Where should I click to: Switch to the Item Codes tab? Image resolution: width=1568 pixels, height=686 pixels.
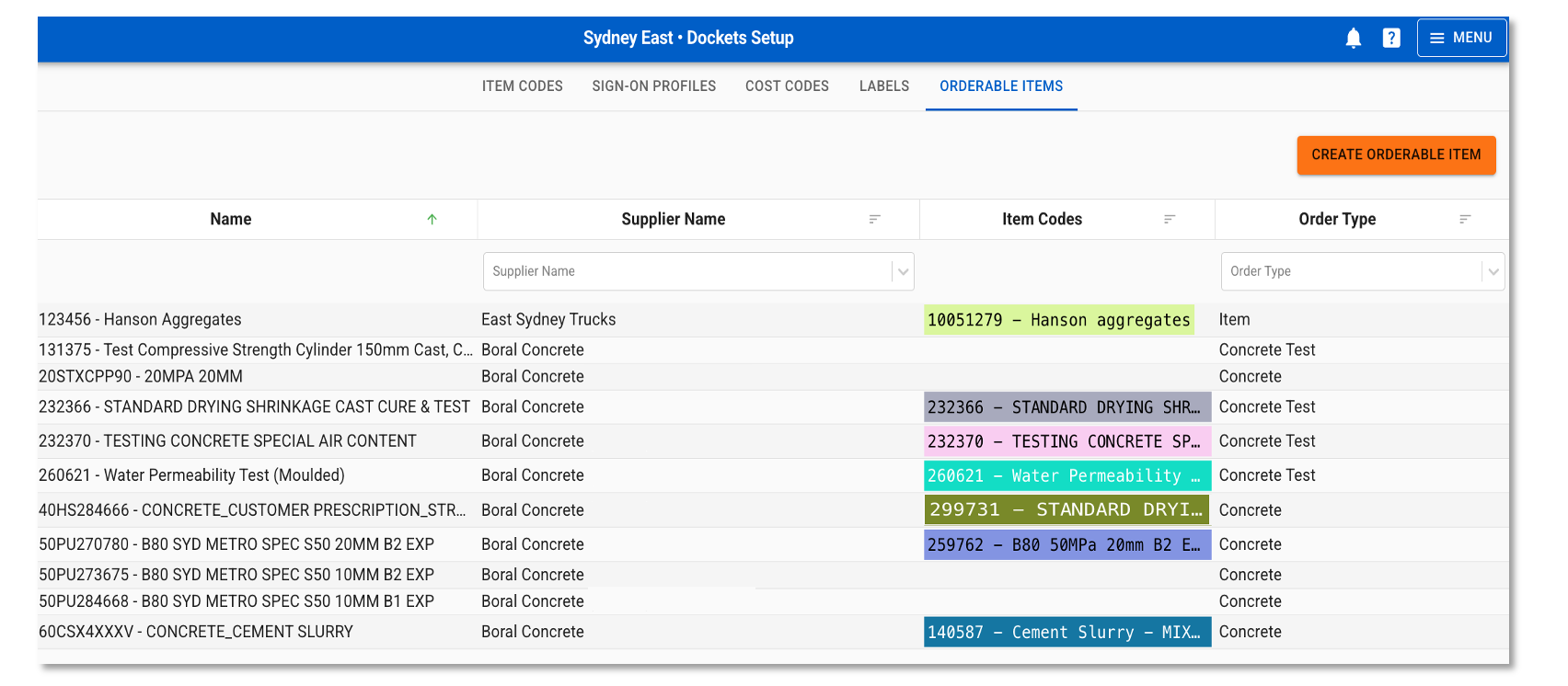pyautogui.click(x=522, y=86)
